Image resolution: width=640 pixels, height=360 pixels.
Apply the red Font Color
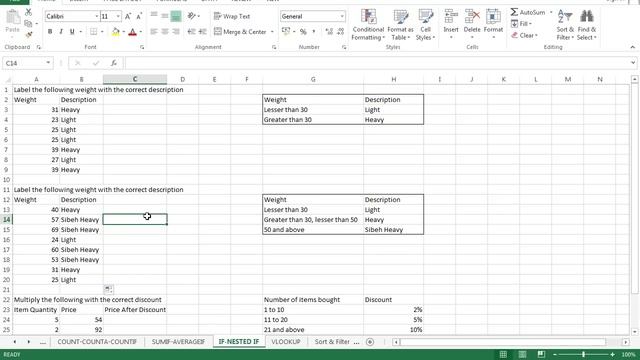tap(132, 31)
